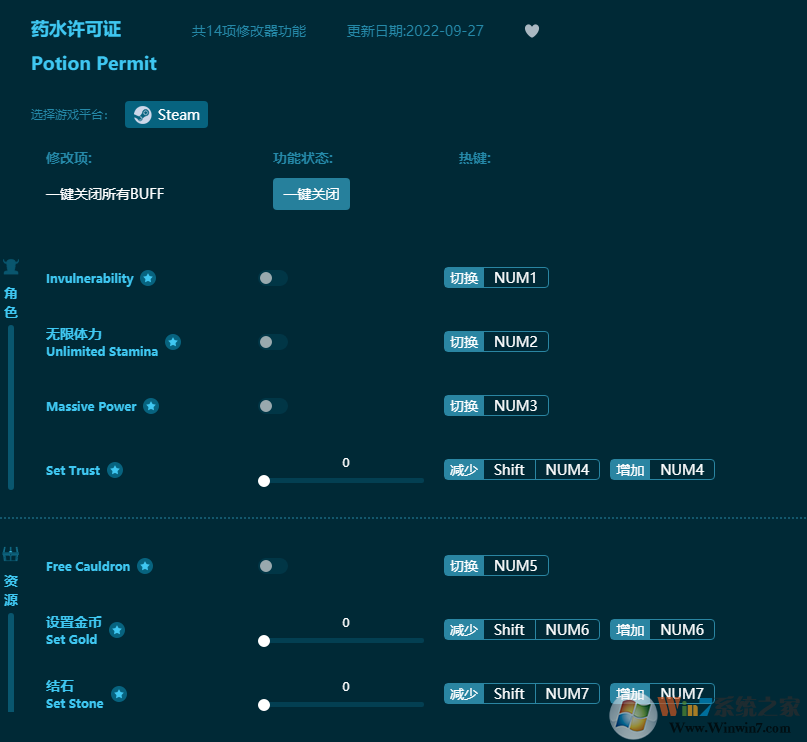Click 增加 NUM6 to increase gold
The image size is (807, 742).
[662, 629]
